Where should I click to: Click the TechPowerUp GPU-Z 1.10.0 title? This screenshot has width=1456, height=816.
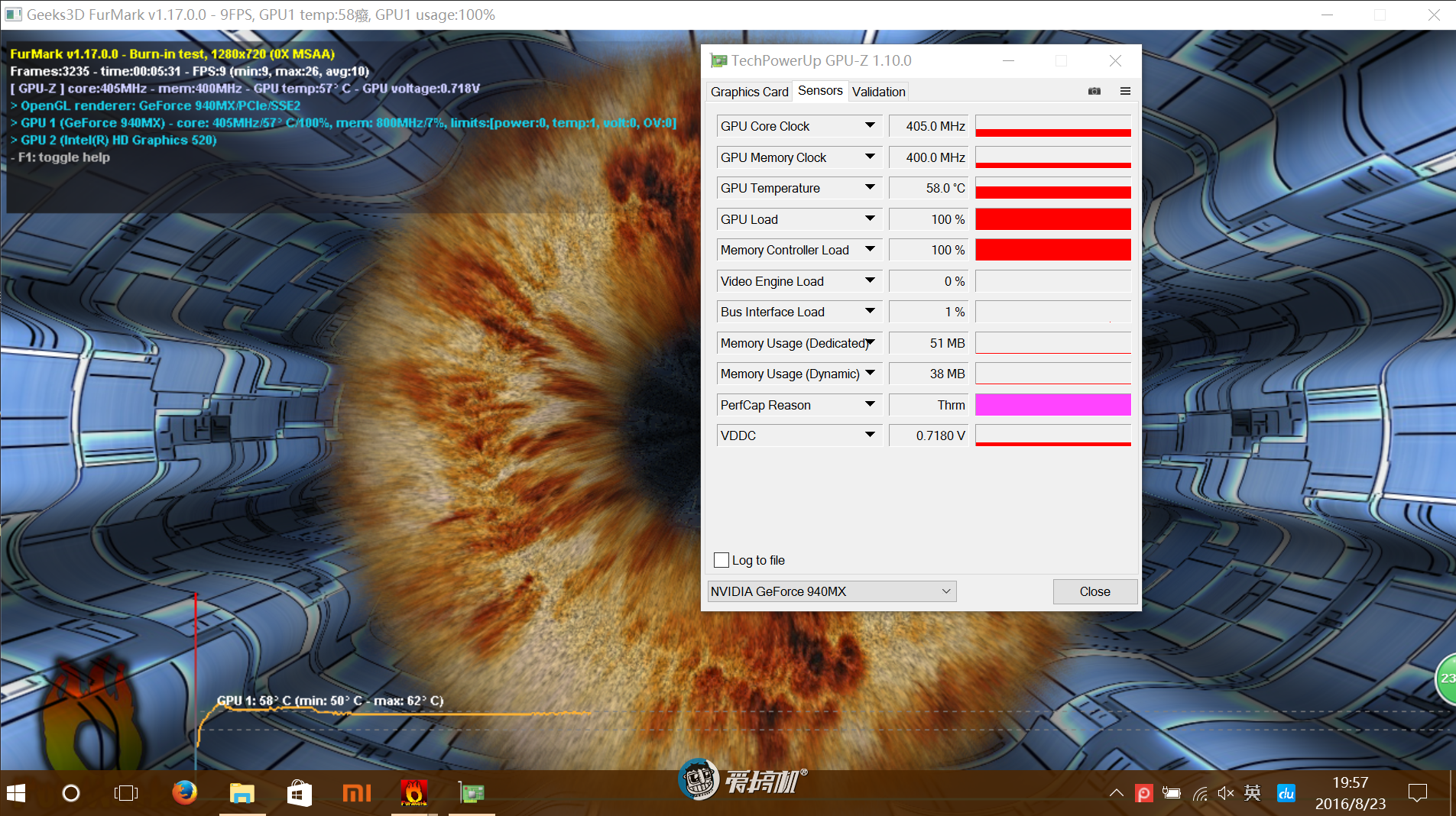821,60
